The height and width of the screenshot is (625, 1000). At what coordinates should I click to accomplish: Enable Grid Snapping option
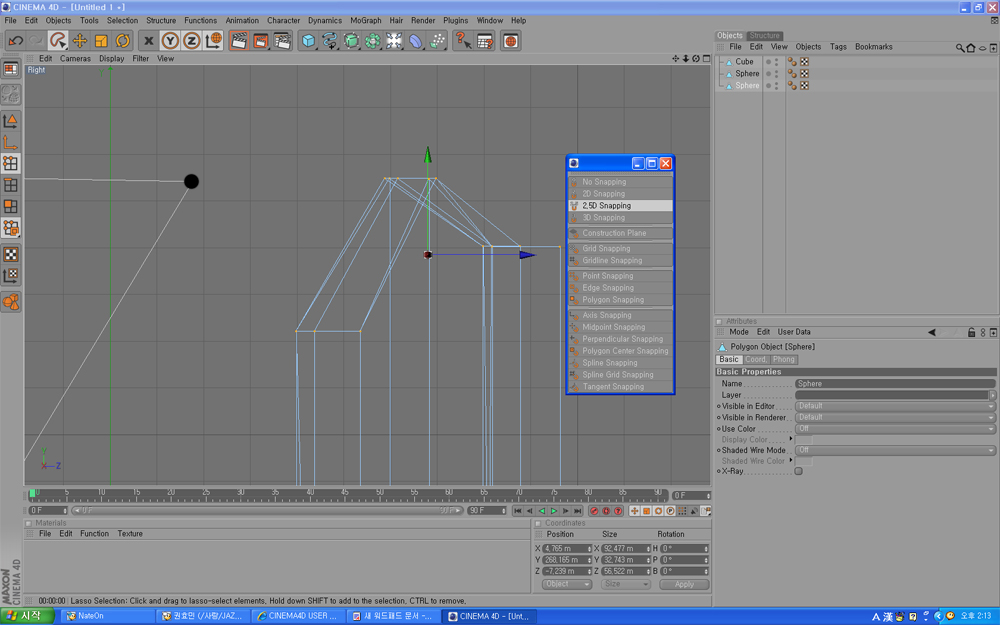click(x=620, y=249)
